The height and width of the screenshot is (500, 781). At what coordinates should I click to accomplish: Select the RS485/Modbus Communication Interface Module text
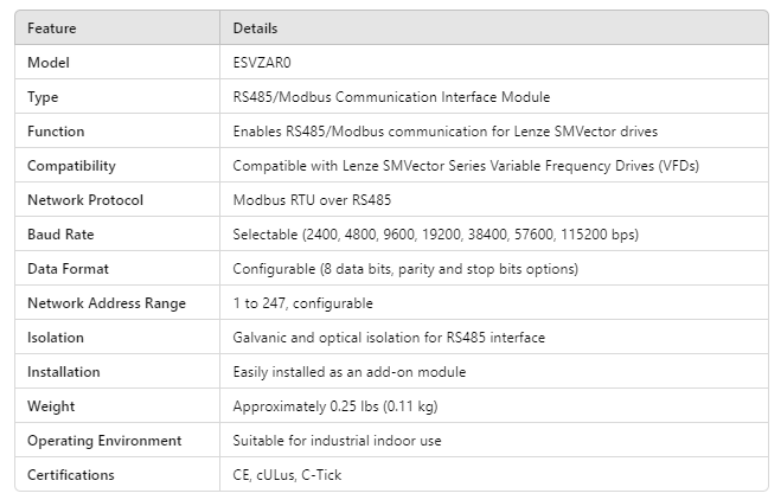tap(391, 97)
